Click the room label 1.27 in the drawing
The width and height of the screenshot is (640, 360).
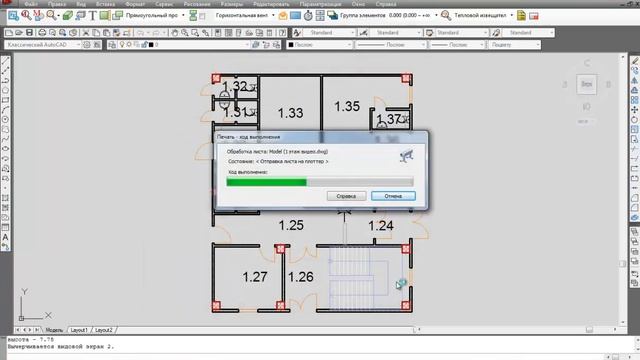(x=255, y=277)
